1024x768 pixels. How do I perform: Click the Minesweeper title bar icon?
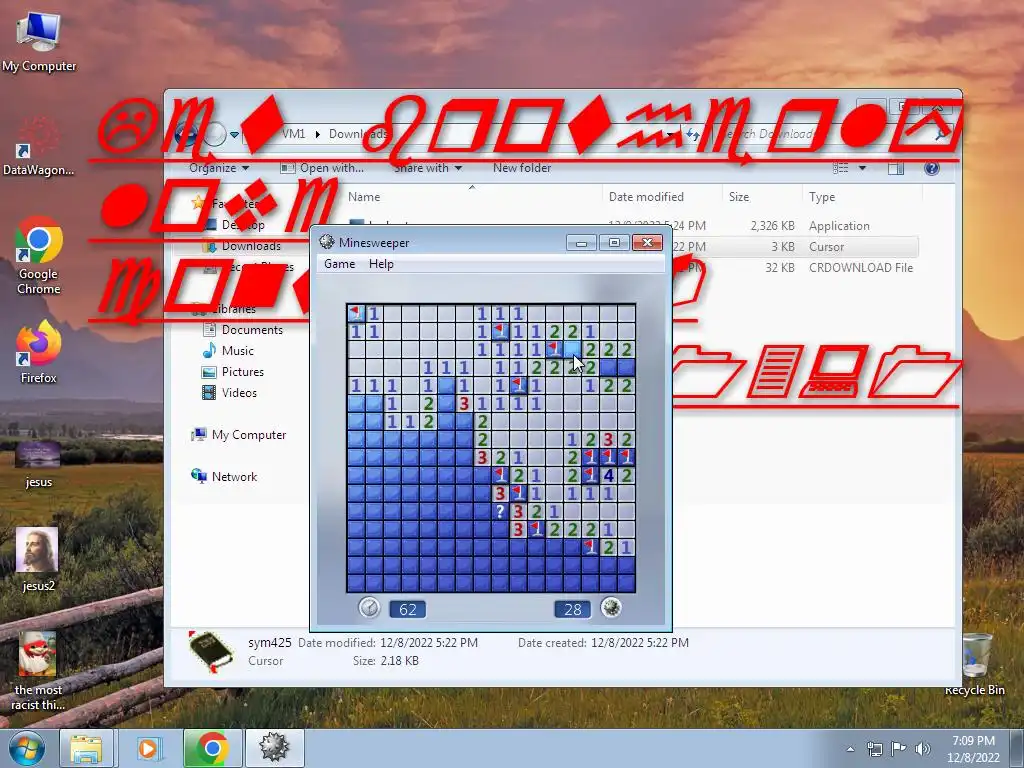tap(327, 242)
